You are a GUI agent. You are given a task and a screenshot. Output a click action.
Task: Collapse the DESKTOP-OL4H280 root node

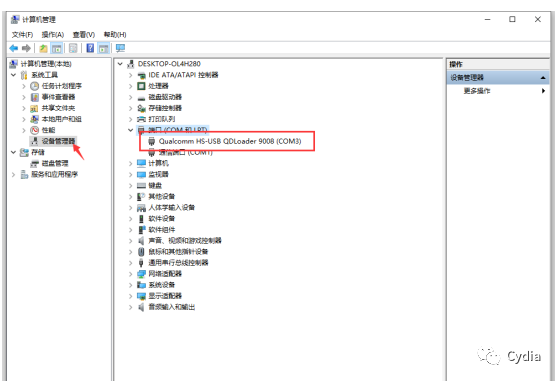click(x=120, y=64)
